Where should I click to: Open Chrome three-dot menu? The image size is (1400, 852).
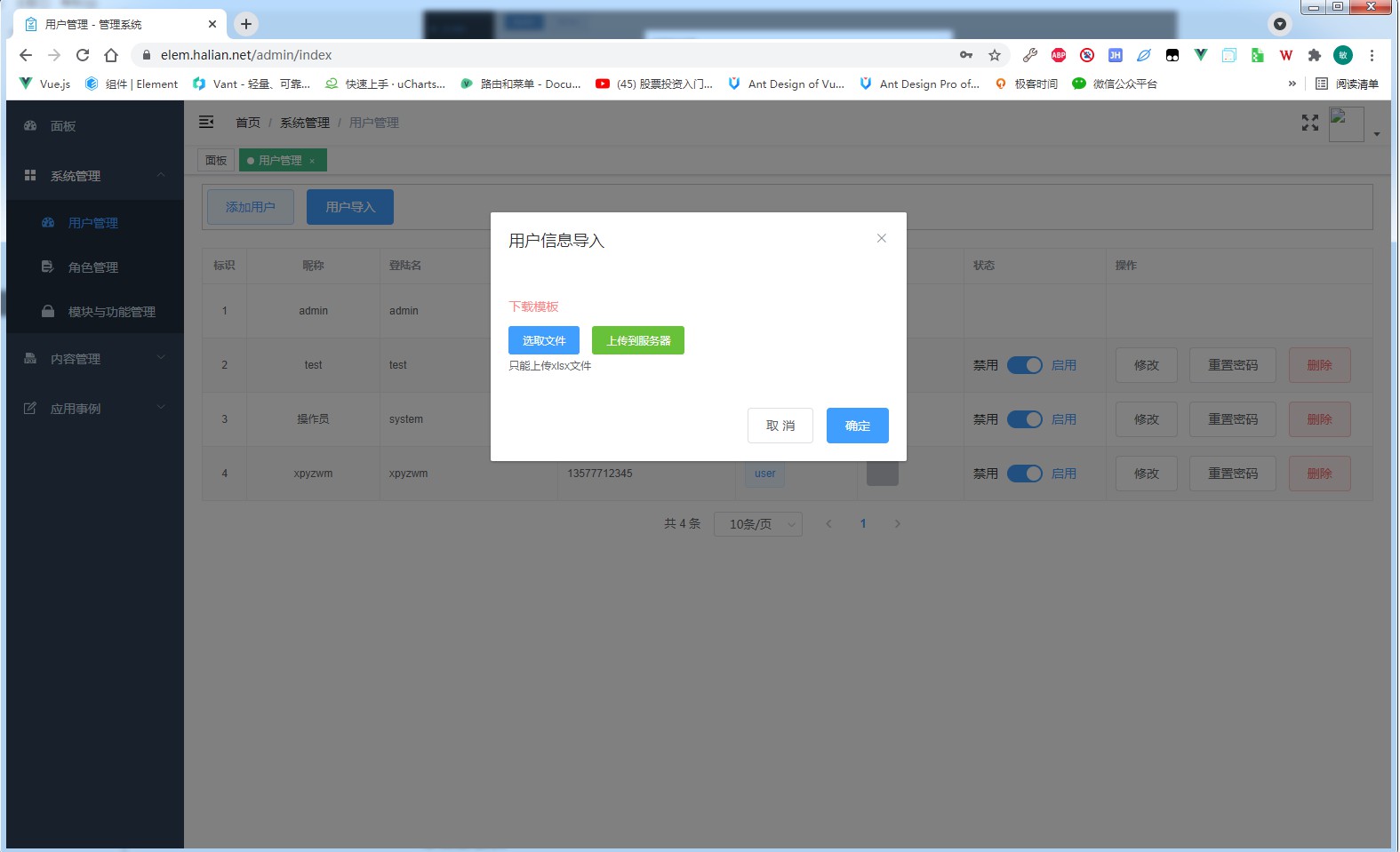[1372, 55]
